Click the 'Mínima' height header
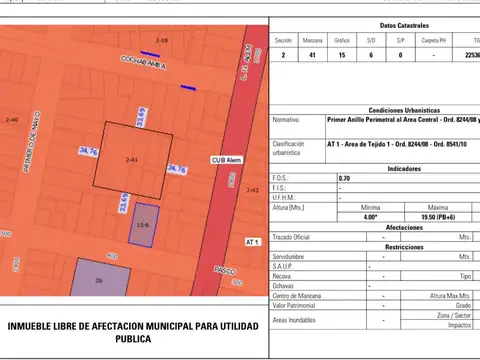 click(370, 208)
